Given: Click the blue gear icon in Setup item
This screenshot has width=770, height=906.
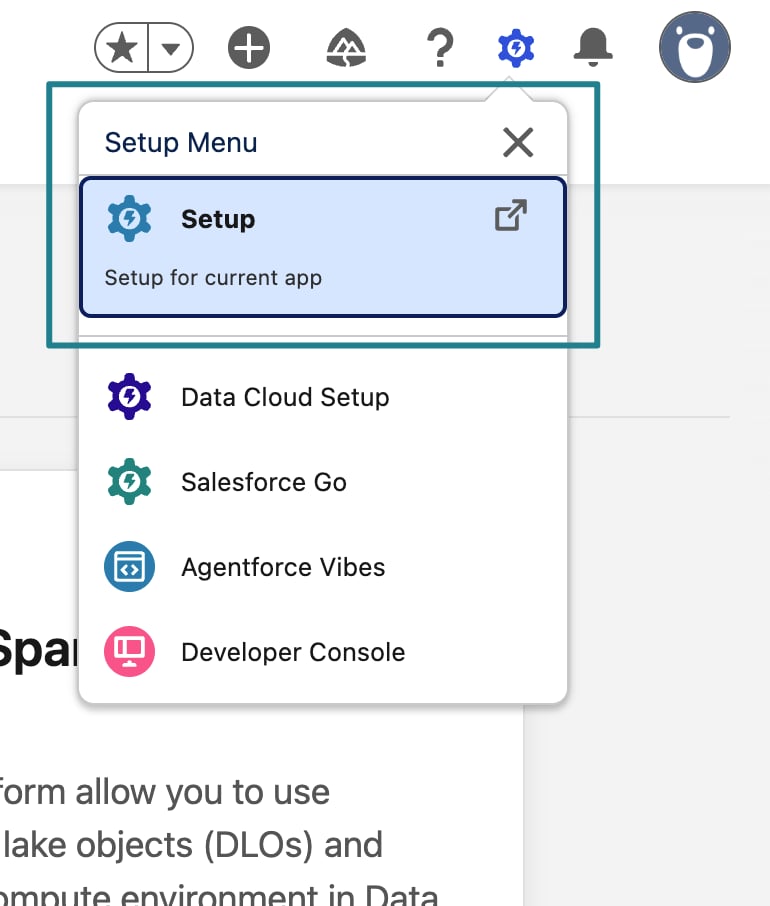Looking at the screenshot, I should 129,218.
